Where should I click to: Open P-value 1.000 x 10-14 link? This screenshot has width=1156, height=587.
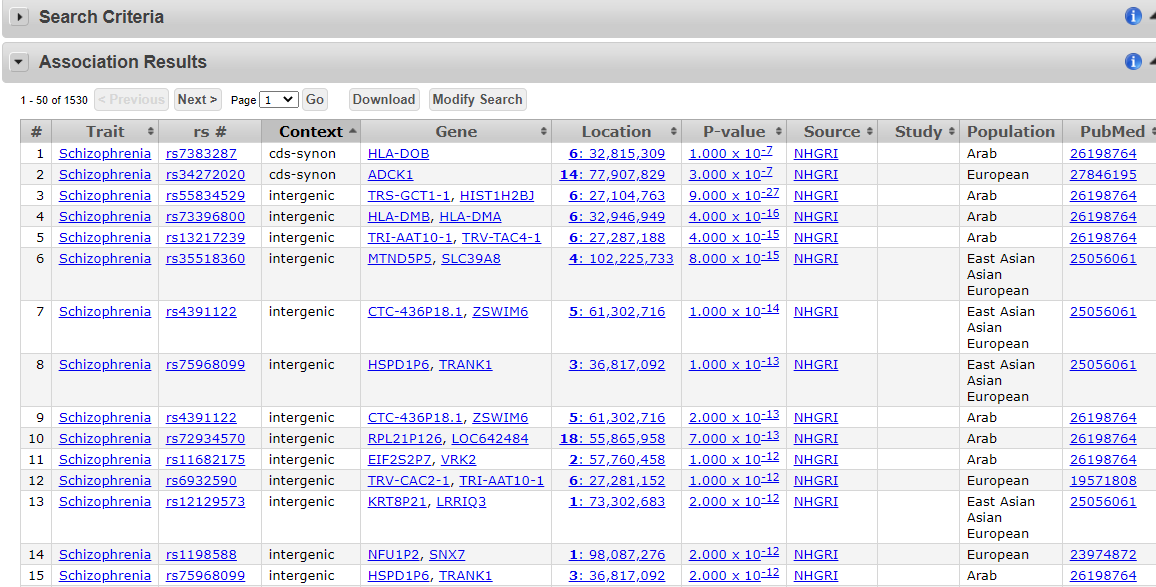(734, 311)
